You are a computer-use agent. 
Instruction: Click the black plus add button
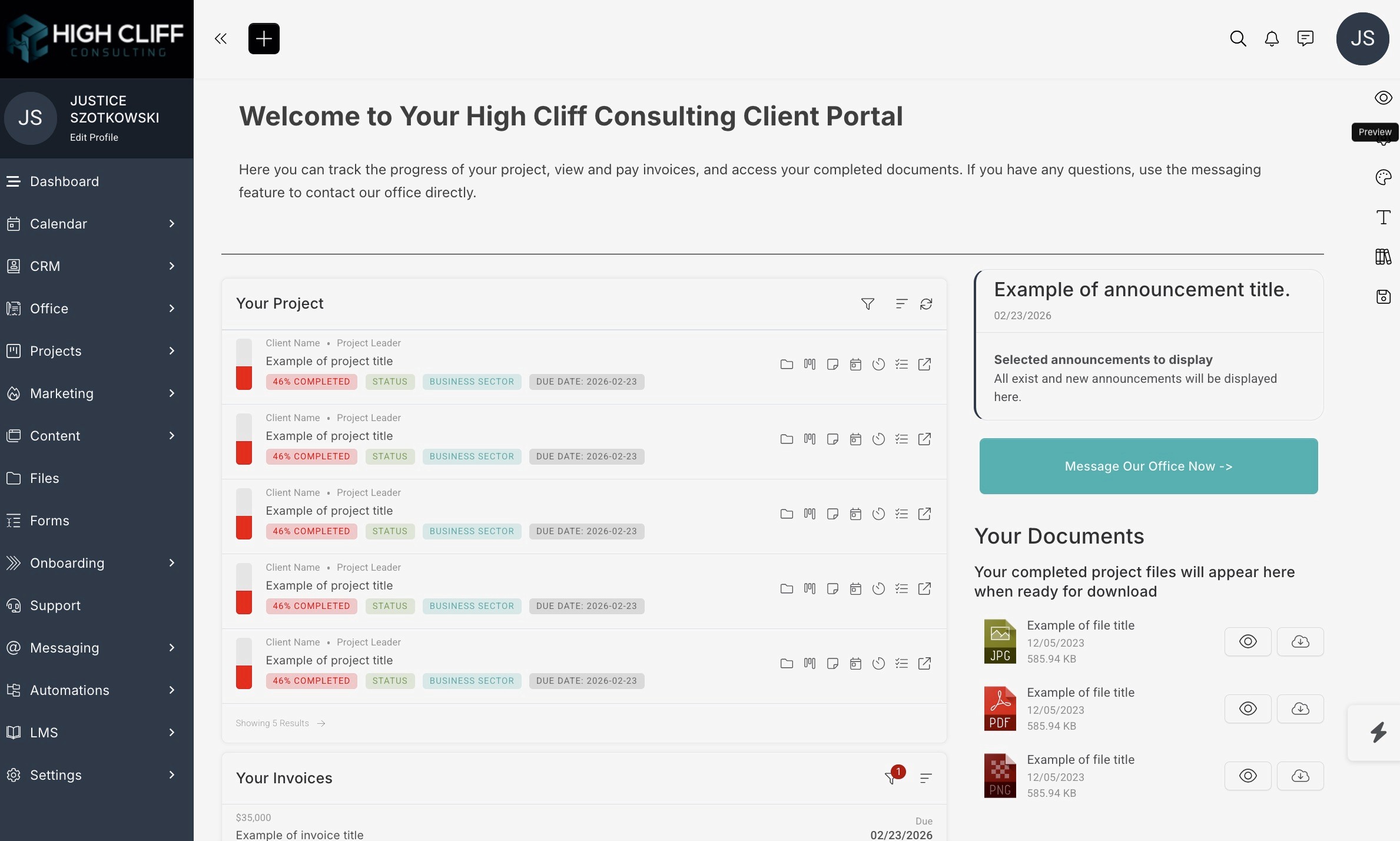tap(264, 39)
